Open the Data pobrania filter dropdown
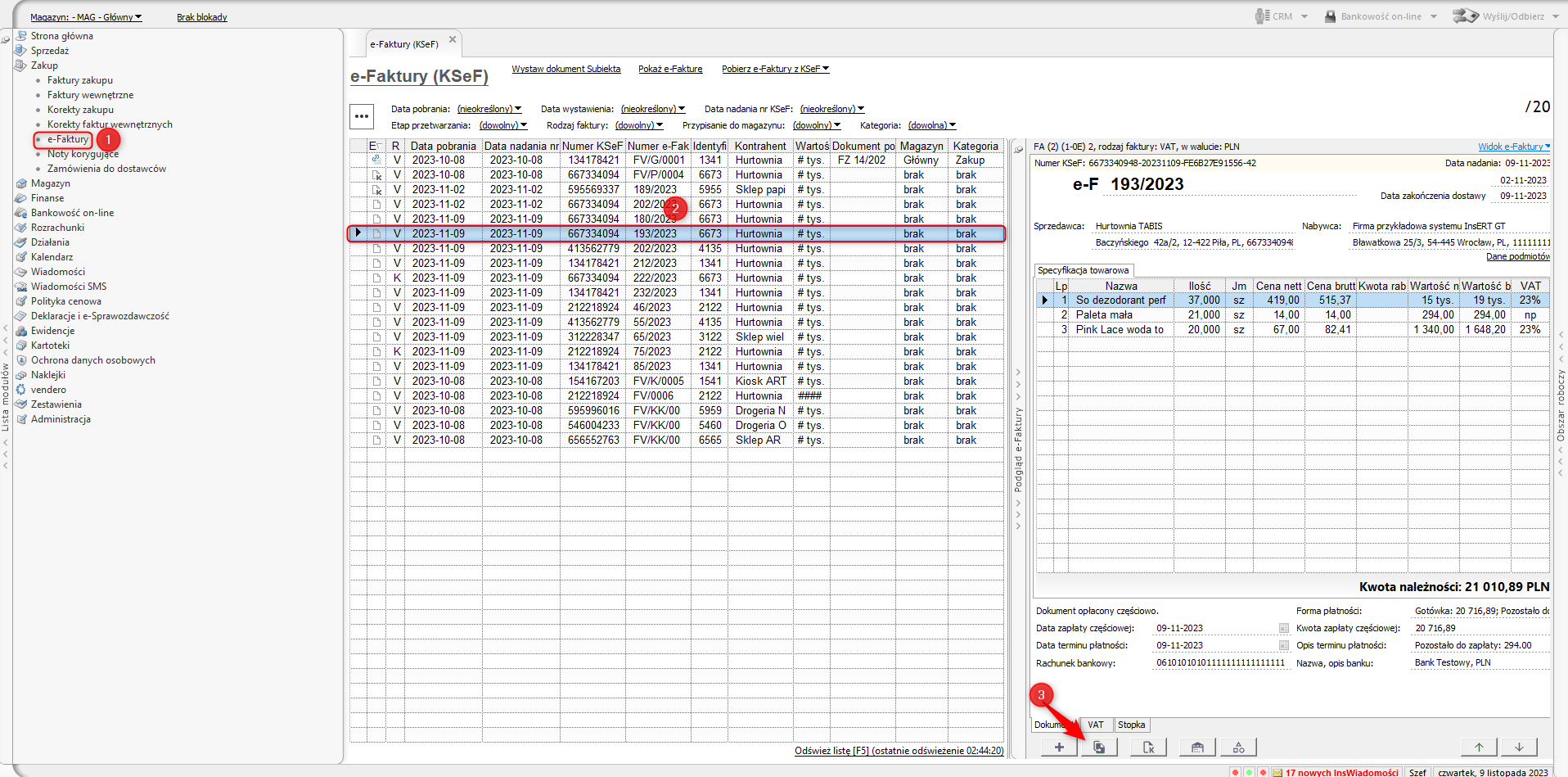 pos(489,109)
